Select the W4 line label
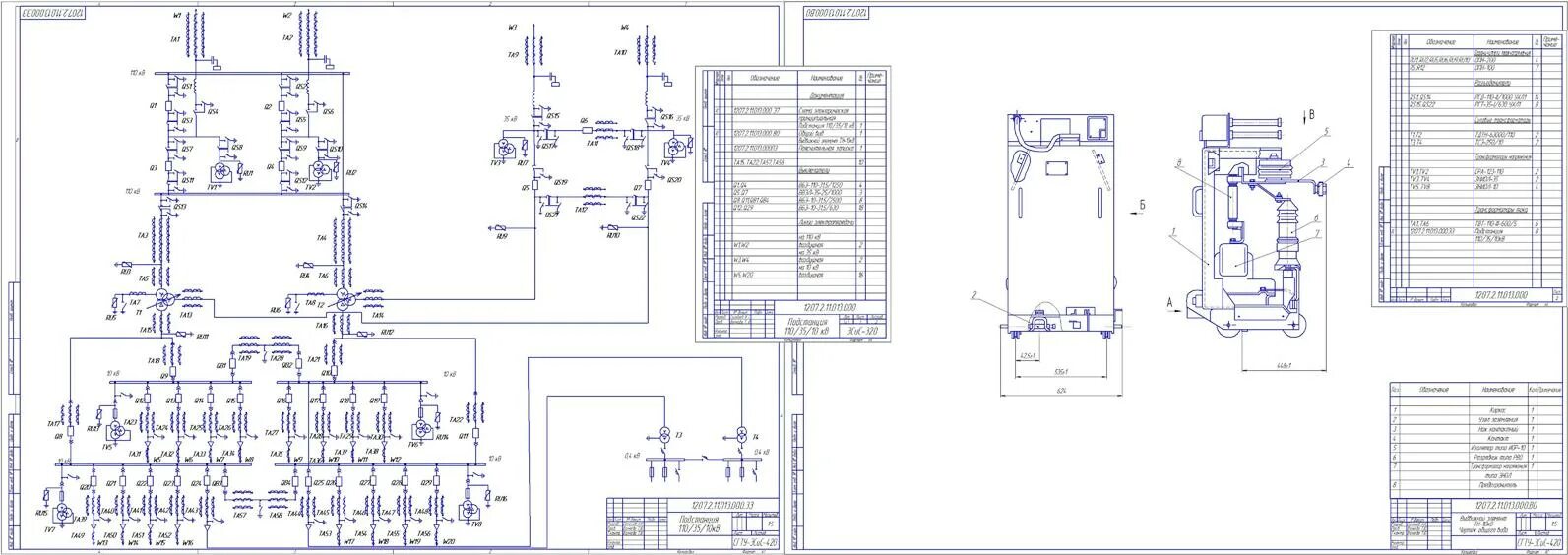 [x=625, y=27]
